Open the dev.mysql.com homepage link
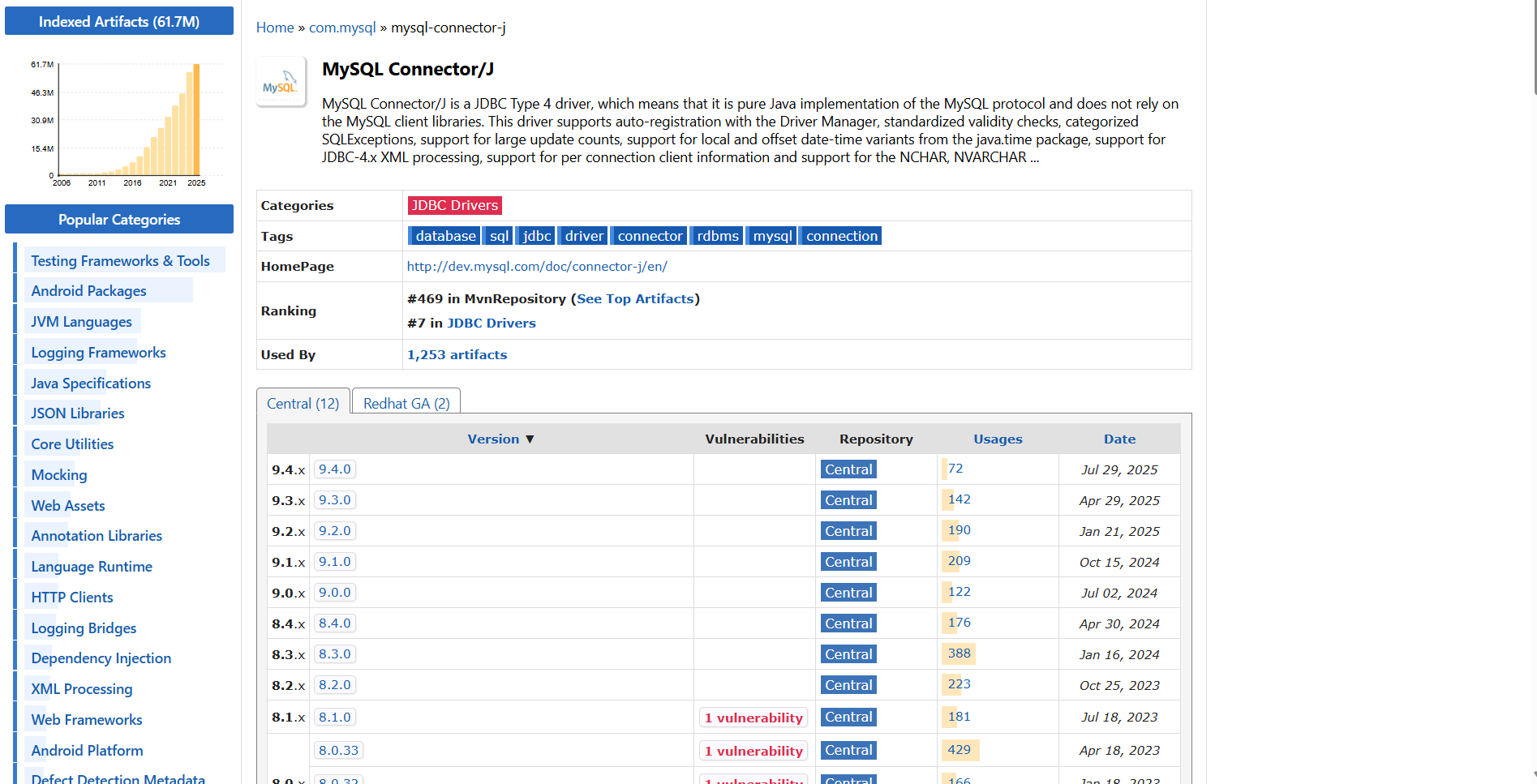 click(x=537, y=266)
